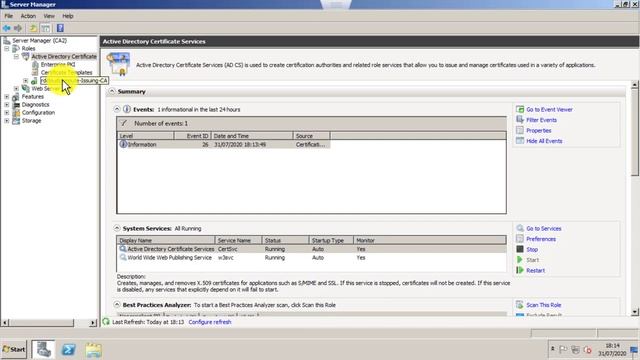The image size is (640, 360).
Task: Open the View menu
Action: (49, 16)
